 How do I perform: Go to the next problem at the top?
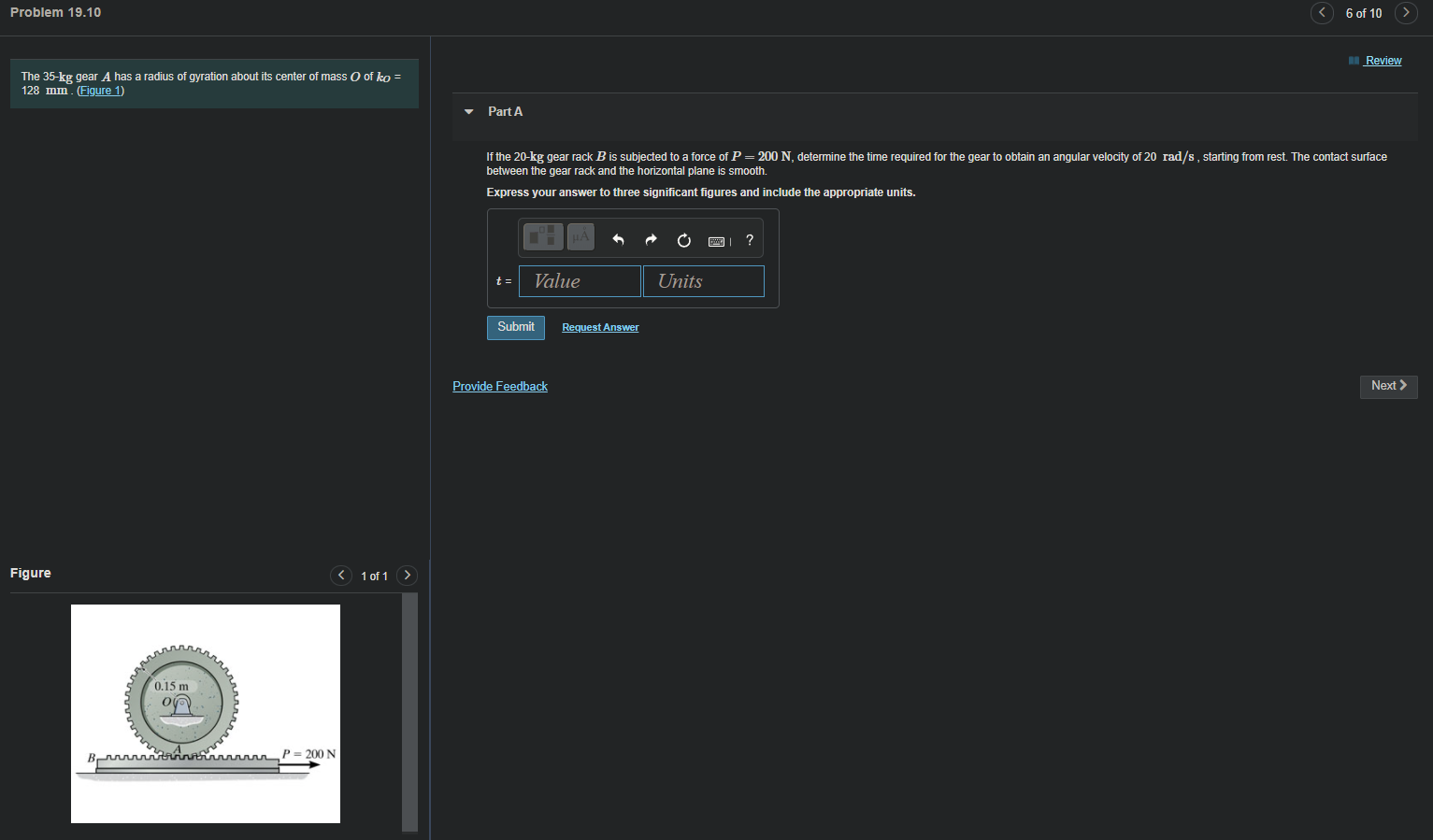1406,12
